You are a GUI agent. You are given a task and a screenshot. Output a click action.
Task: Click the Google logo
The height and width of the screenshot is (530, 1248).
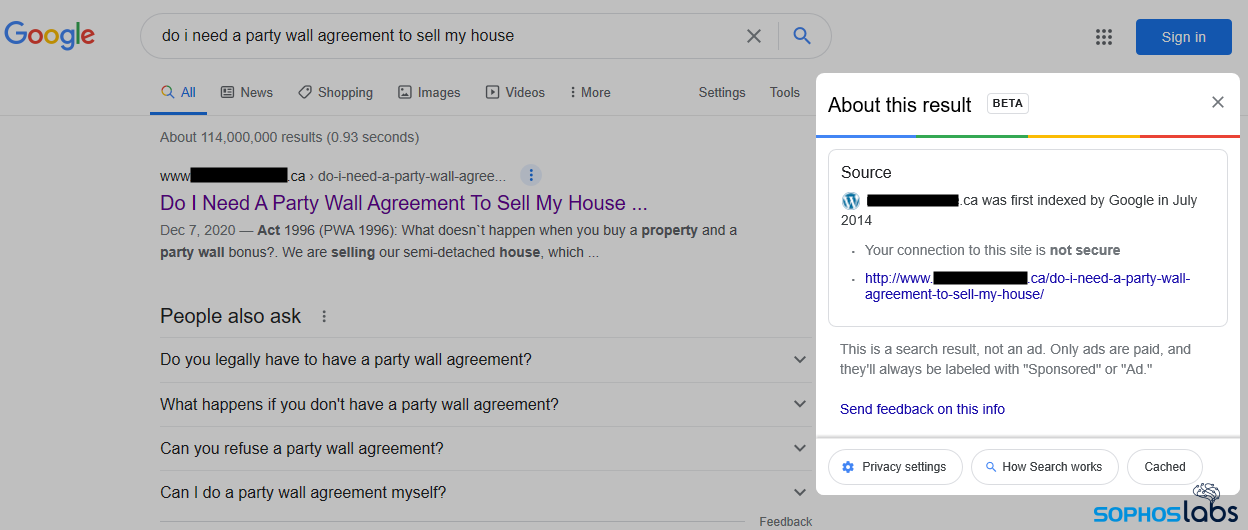(50, 36)
